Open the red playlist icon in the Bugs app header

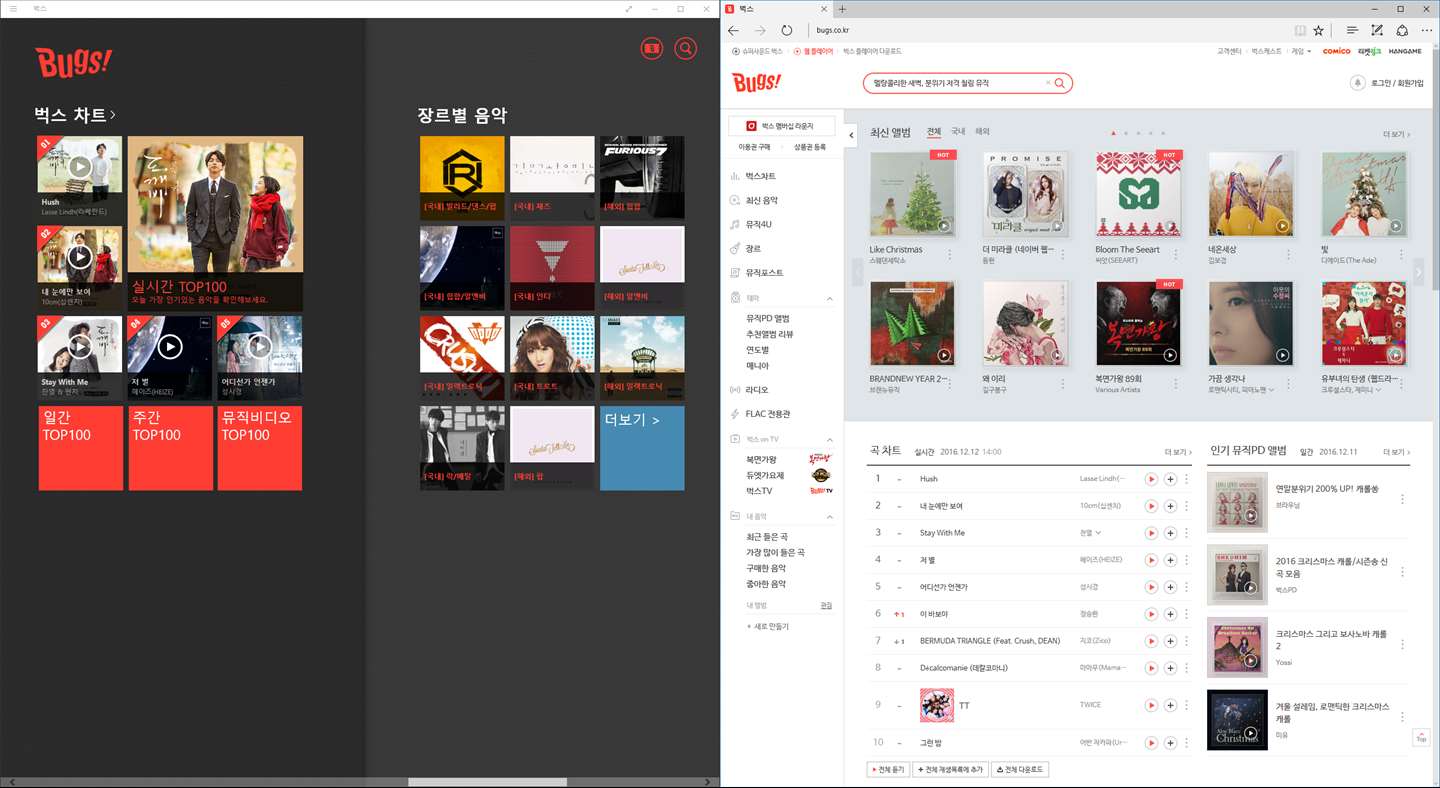[652, 48]
